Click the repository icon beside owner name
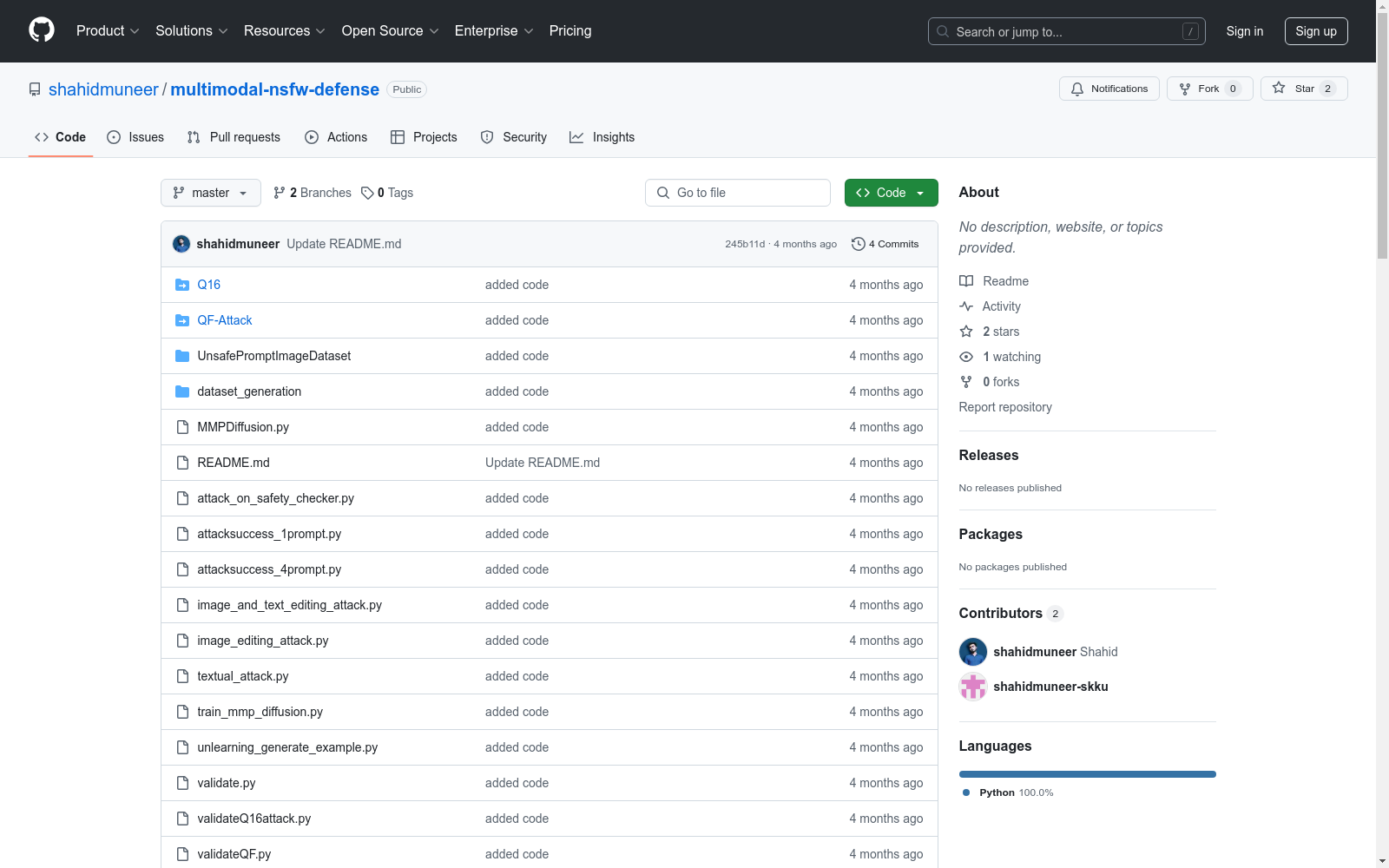Screen dimensions: 1389x868 [35, 89]
